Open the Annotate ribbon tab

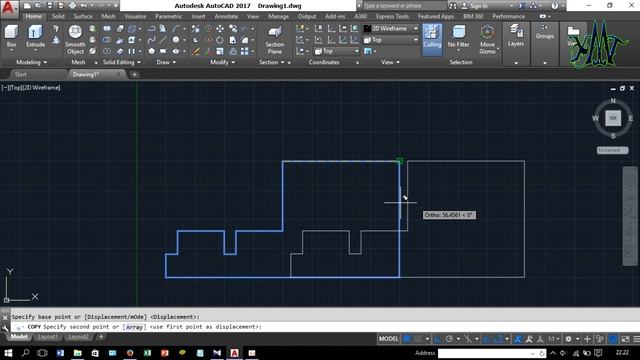coord(226,16)
